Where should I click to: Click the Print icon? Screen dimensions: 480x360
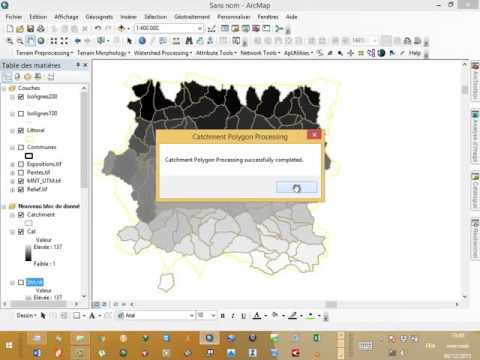click(41, 29)
